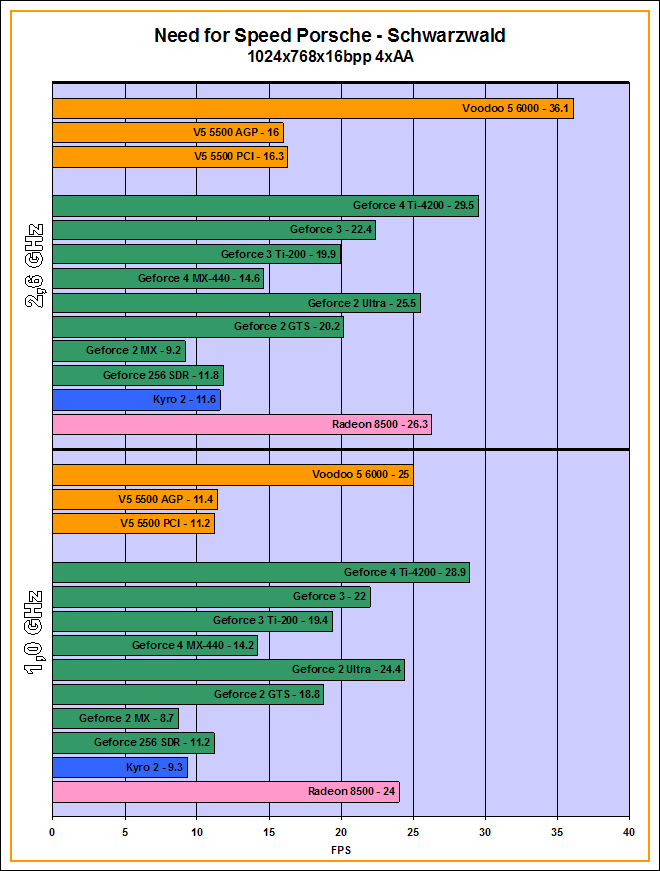Click the 40 tick on the FPS axis
Viewport: 660px width, 871px height.
628,832
